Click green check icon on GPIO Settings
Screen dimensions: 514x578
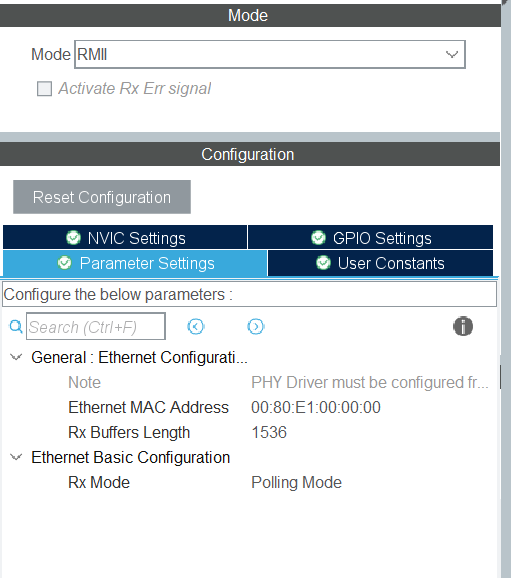(x=318, y=238)
